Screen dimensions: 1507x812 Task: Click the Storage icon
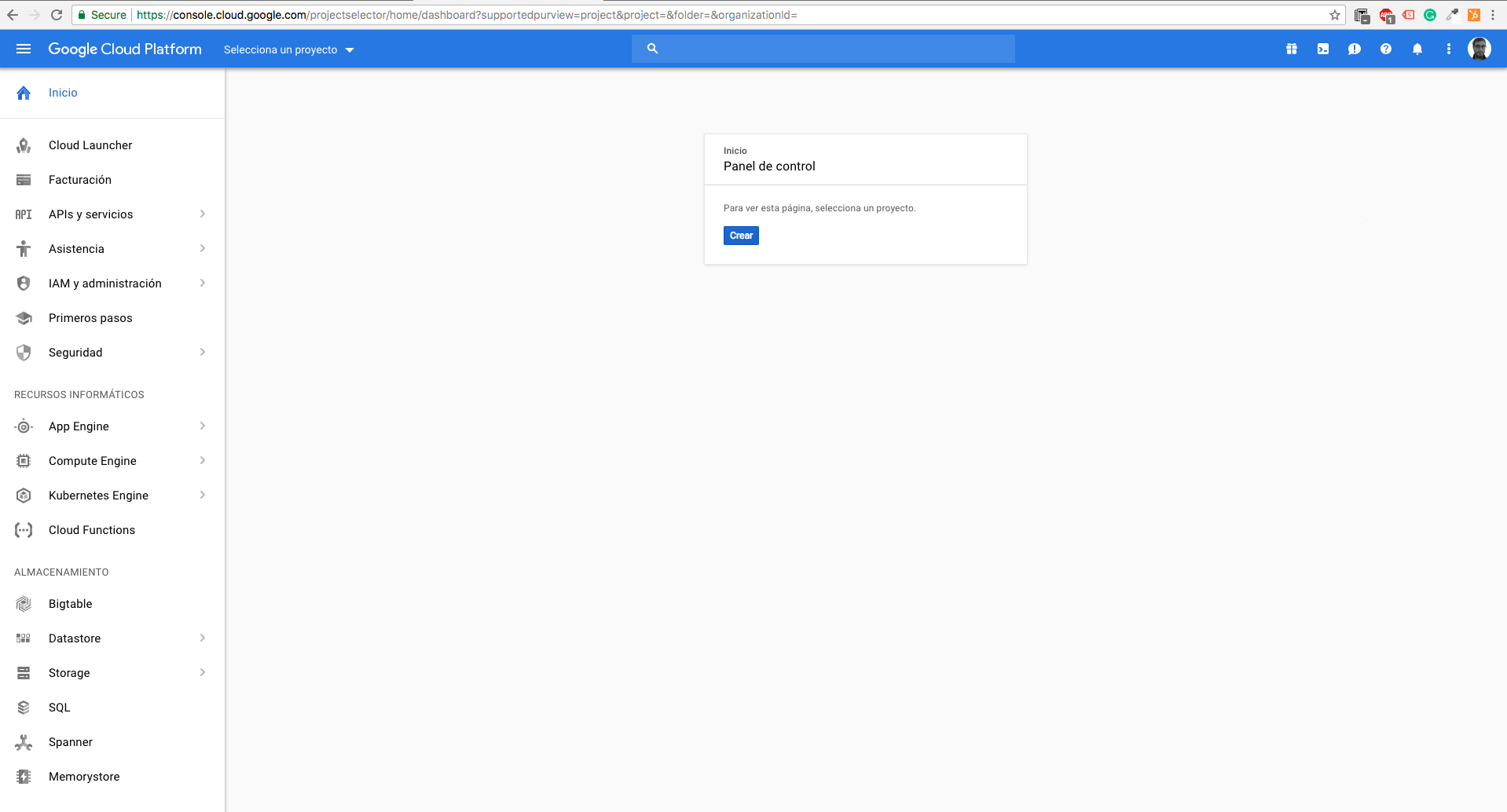point(24,673)
